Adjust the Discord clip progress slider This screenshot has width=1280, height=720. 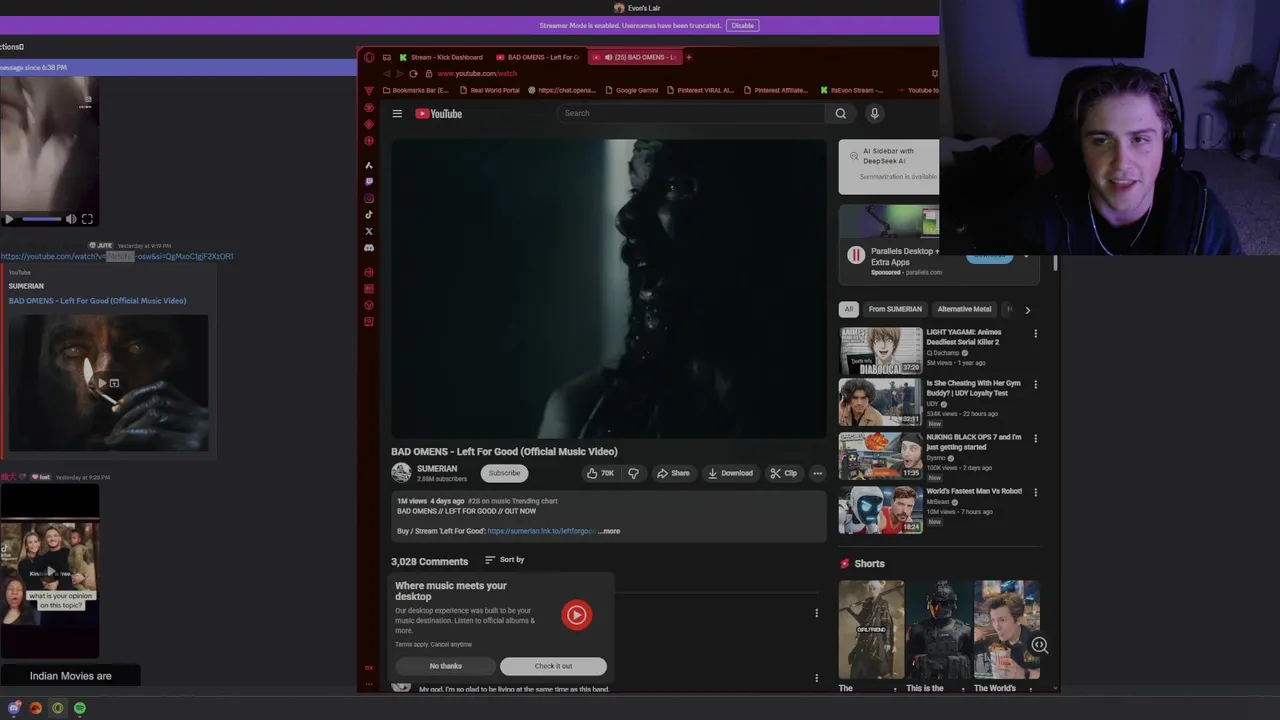coord(41,219)
